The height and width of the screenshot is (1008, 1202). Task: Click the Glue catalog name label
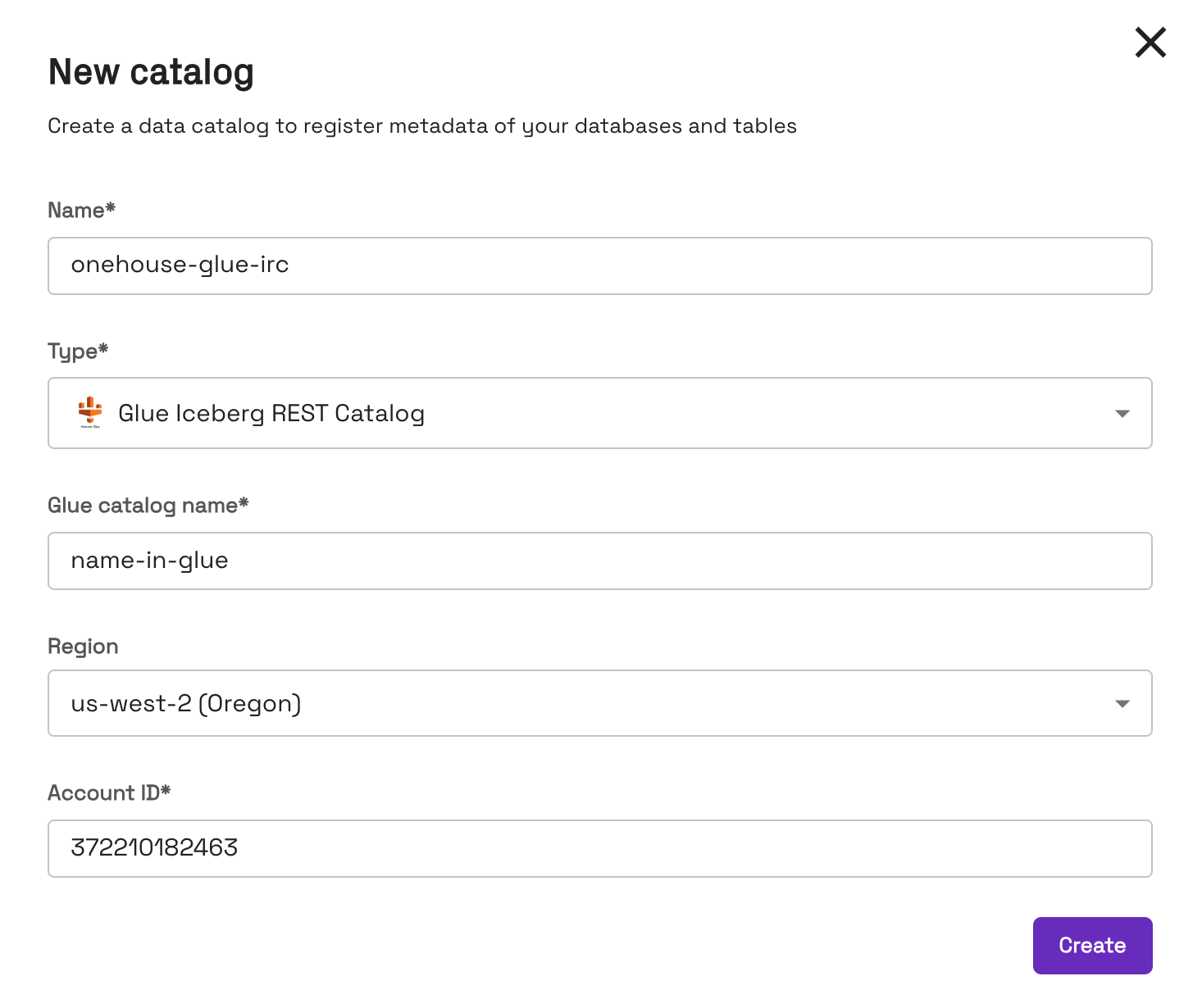click(142, 506)
